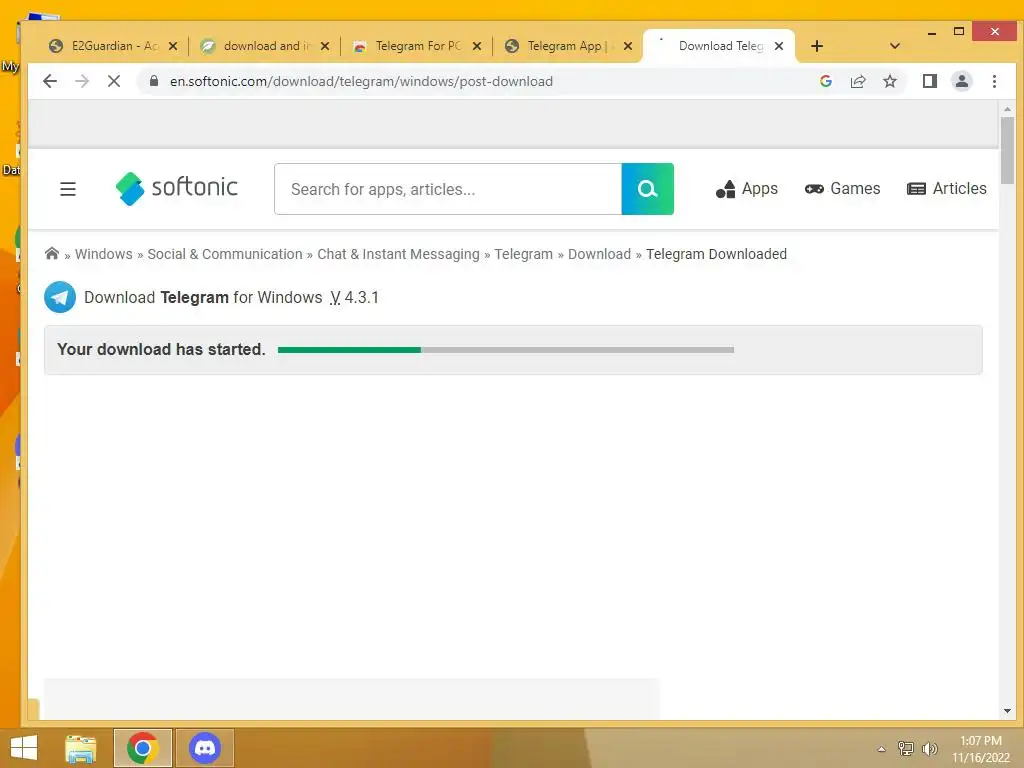Focus the Softonic search field
The height and width of the screenshot is (768, 1024).
448,189
